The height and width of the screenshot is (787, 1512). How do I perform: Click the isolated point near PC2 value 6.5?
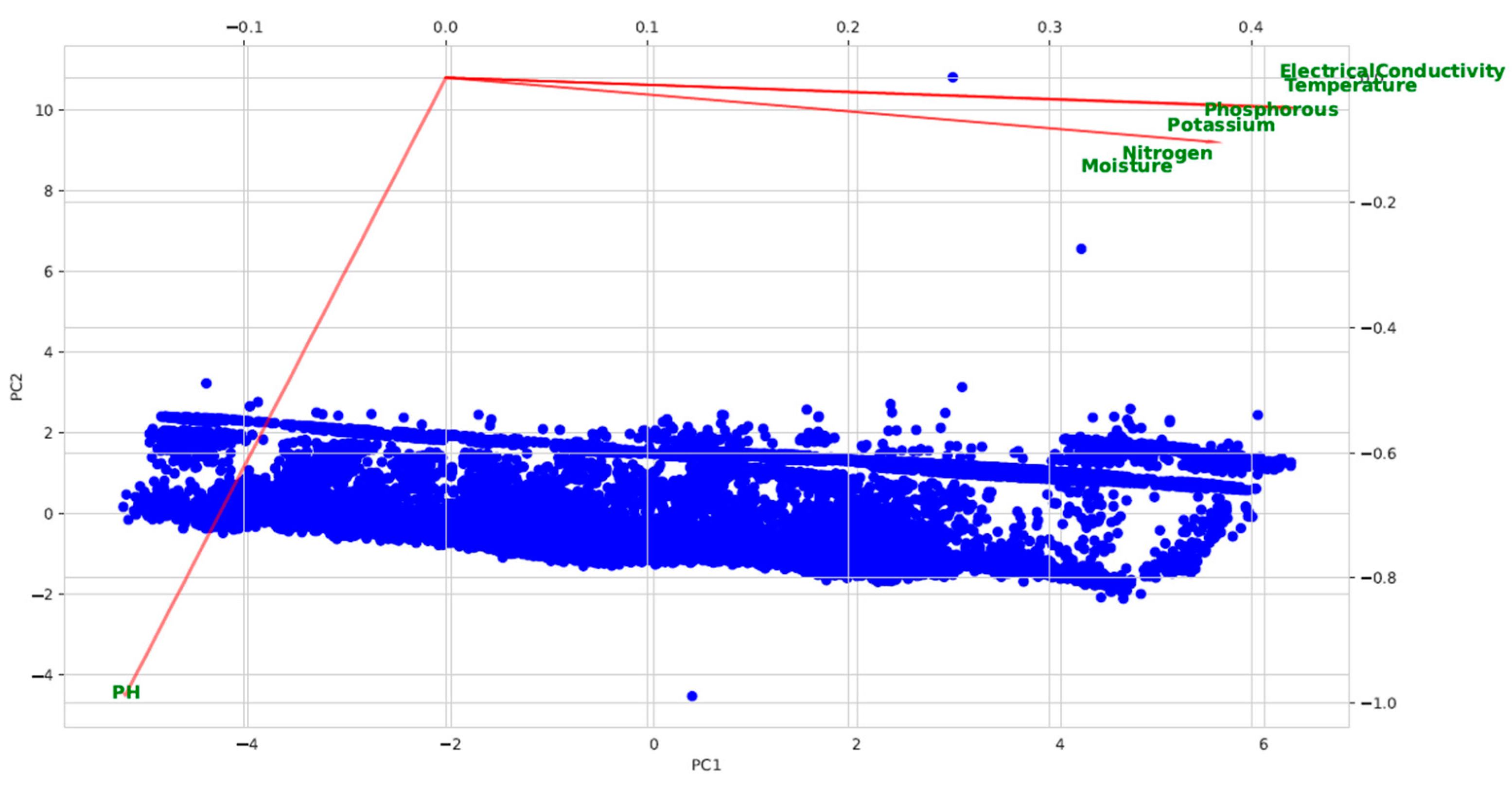(1081, 249)
